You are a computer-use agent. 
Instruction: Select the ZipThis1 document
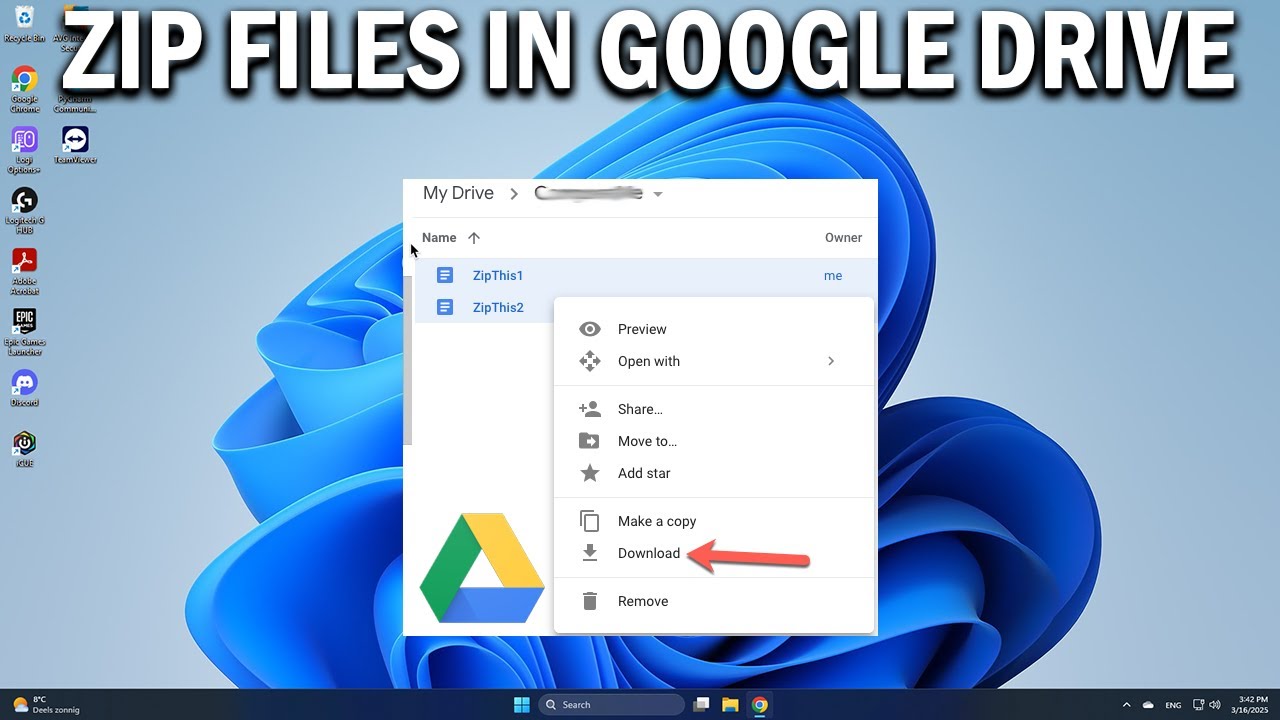point(644,275)
